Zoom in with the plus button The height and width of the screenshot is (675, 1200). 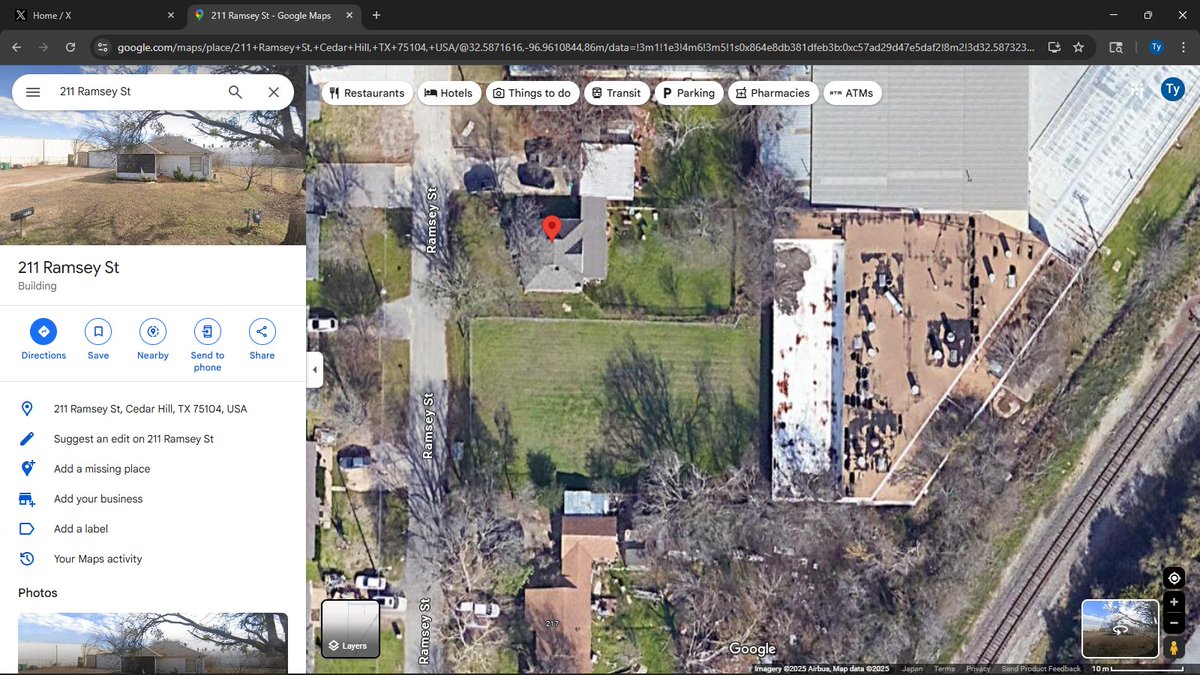(x=1174, y=602)
